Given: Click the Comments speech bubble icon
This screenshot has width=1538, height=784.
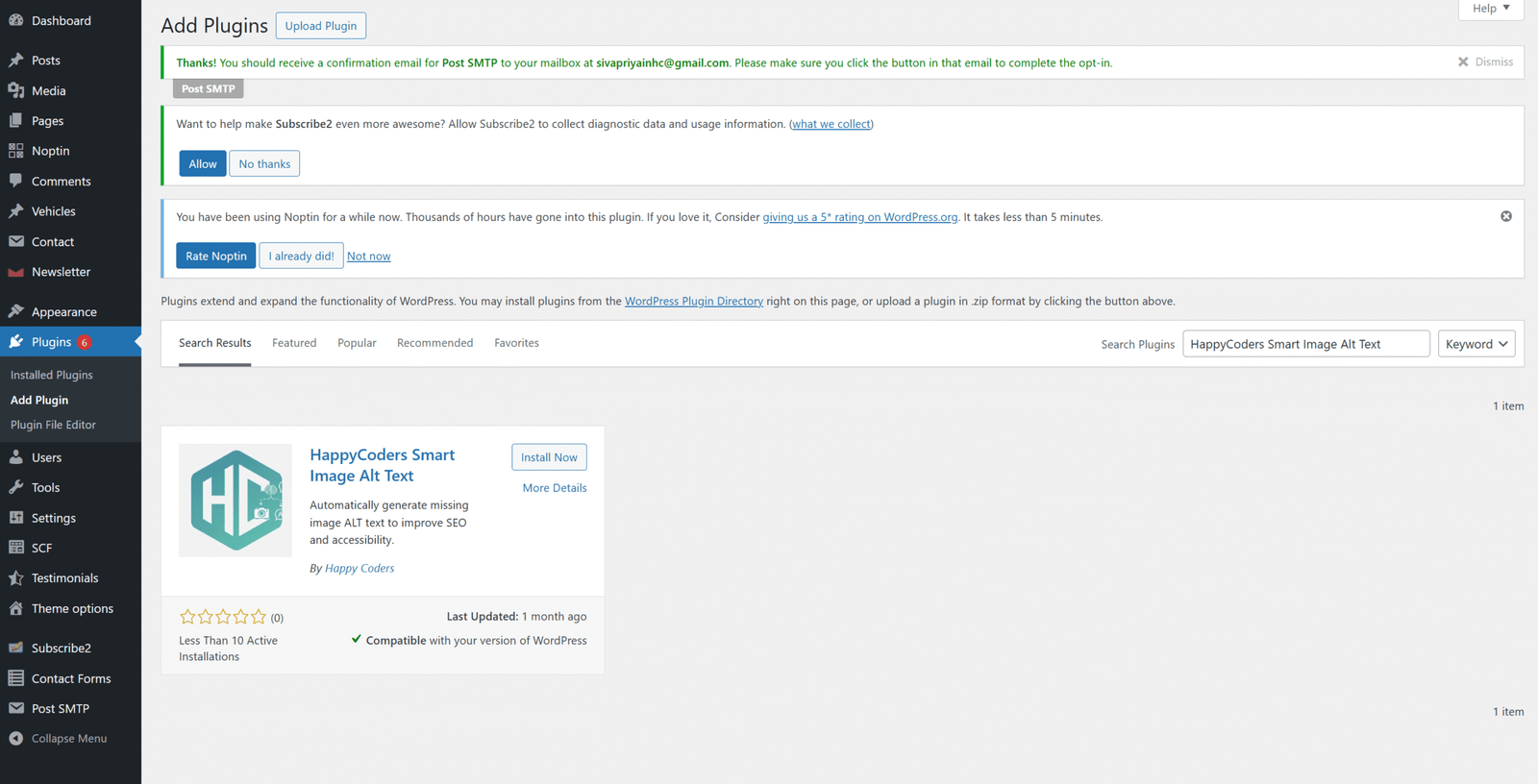Looking at the screenshot, I should click(16, 181).
